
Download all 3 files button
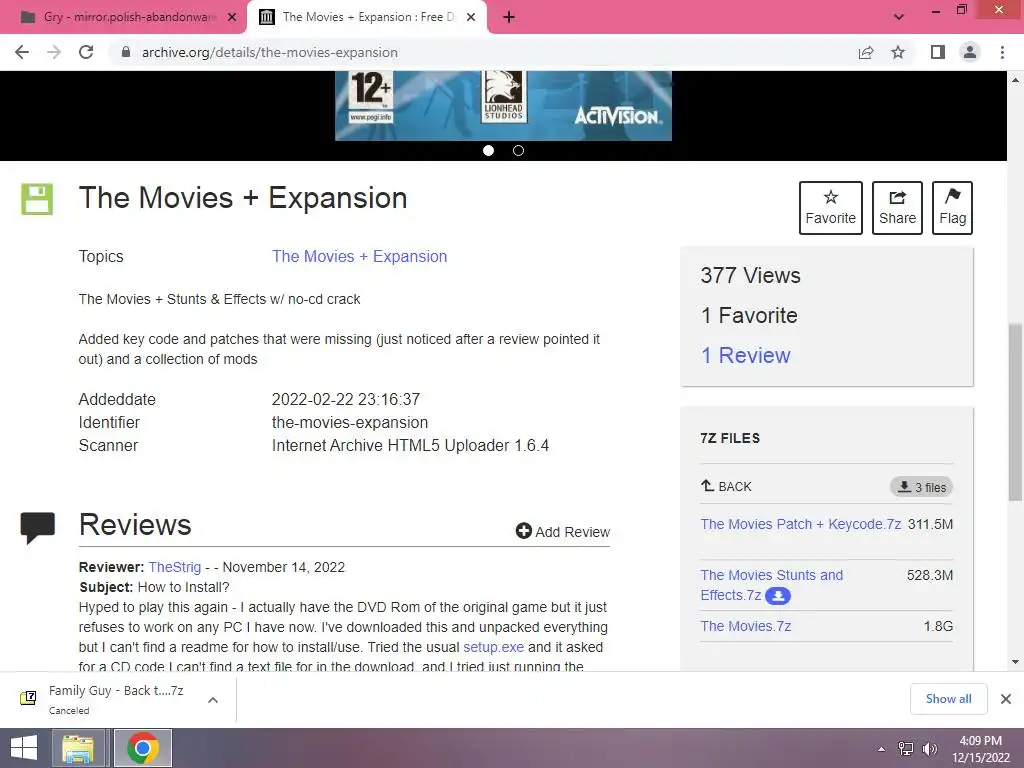(921, 487)
